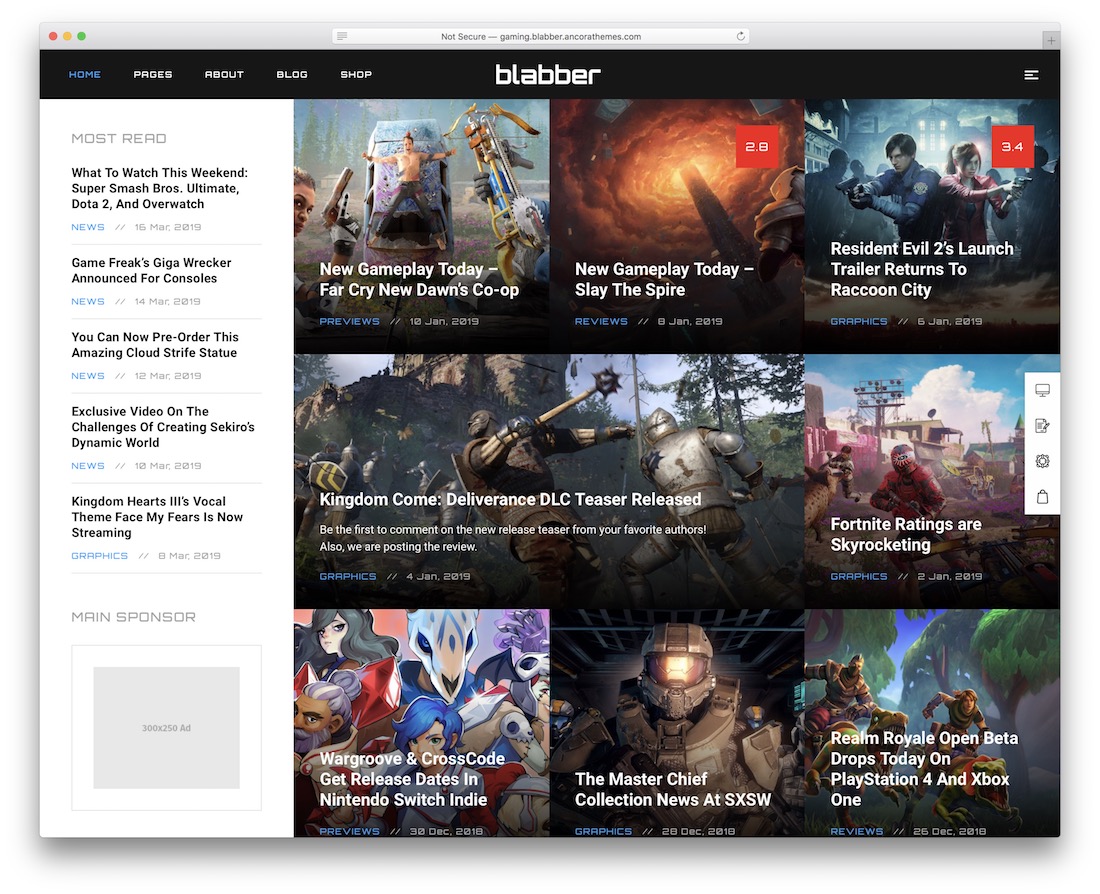
Task: Click Graphics category under Kingdom Hearts article
Action: pyautogui.click(x=100, y=555)
